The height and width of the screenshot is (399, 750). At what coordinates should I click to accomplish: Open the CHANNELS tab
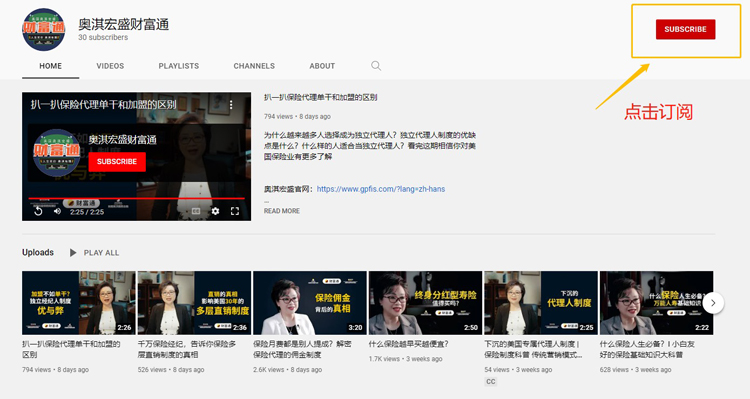click(x=254, y=66)
